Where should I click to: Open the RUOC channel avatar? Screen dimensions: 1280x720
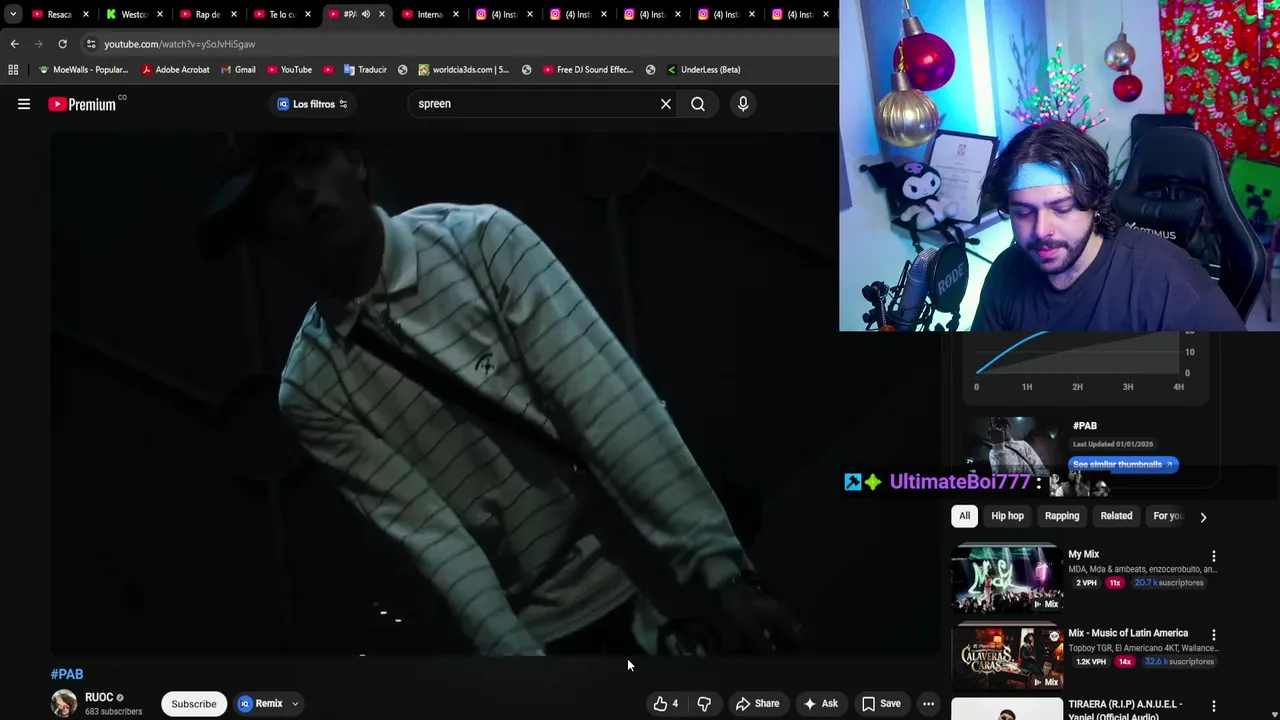pos(64,703)
